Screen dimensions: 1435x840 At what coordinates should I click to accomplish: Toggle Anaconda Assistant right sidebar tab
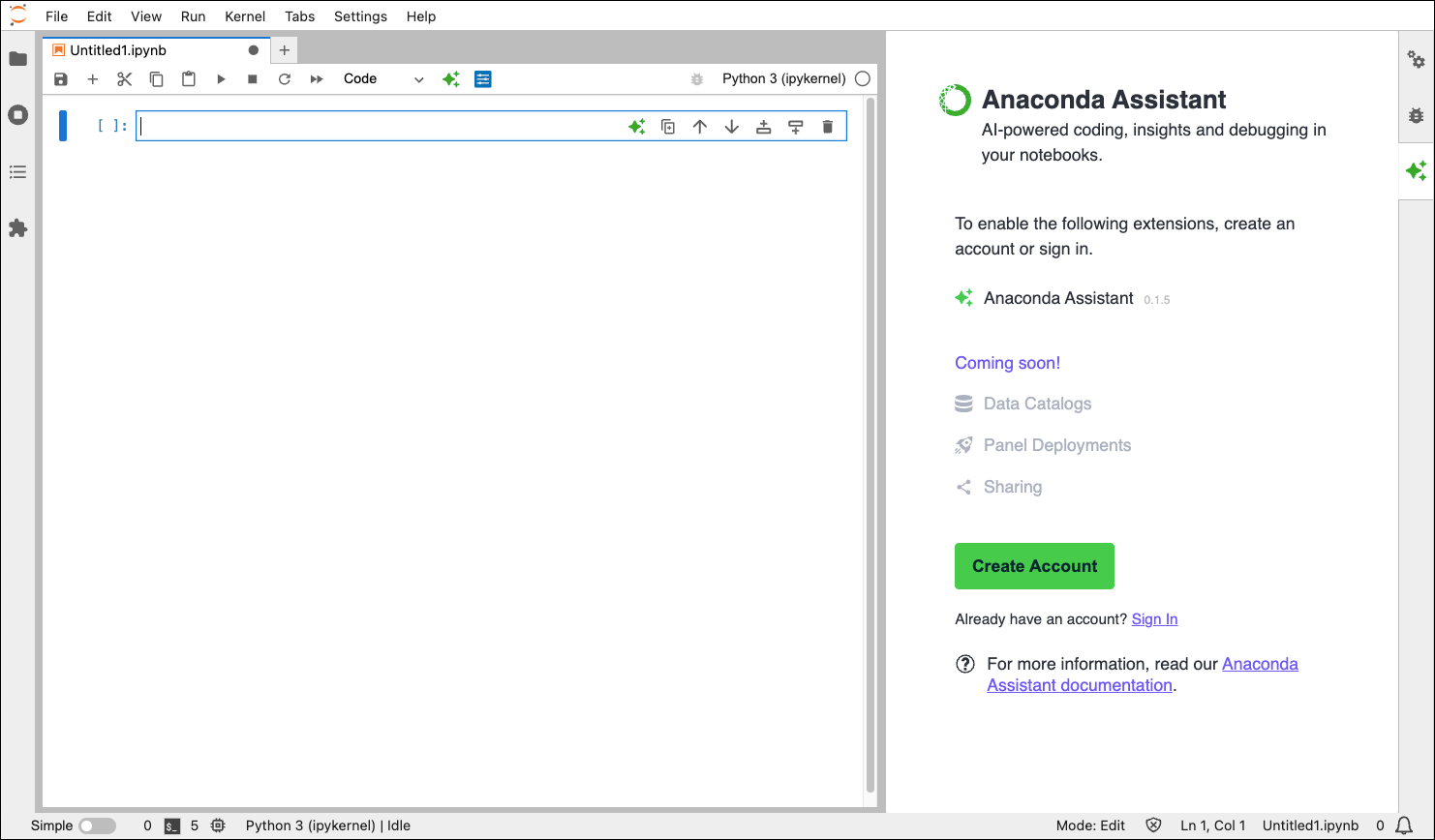(1417, 171)
